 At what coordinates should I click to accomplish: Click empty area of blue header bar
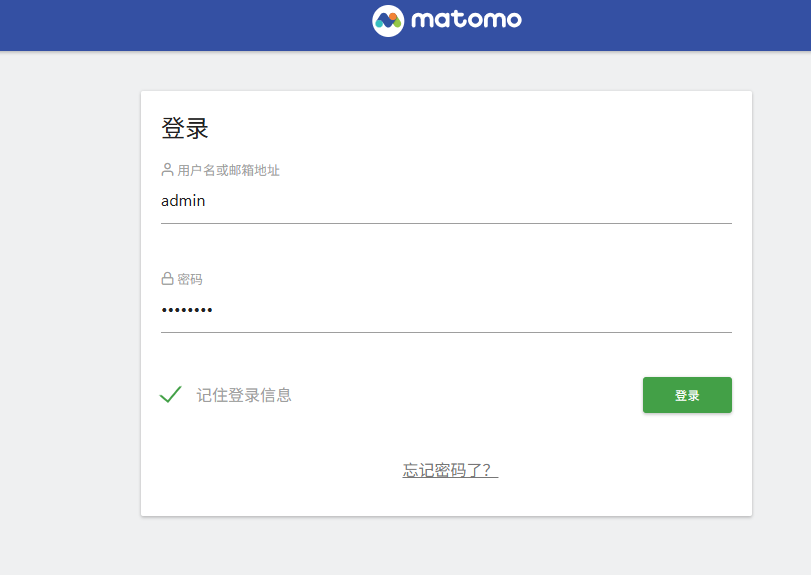coord(155,25)
